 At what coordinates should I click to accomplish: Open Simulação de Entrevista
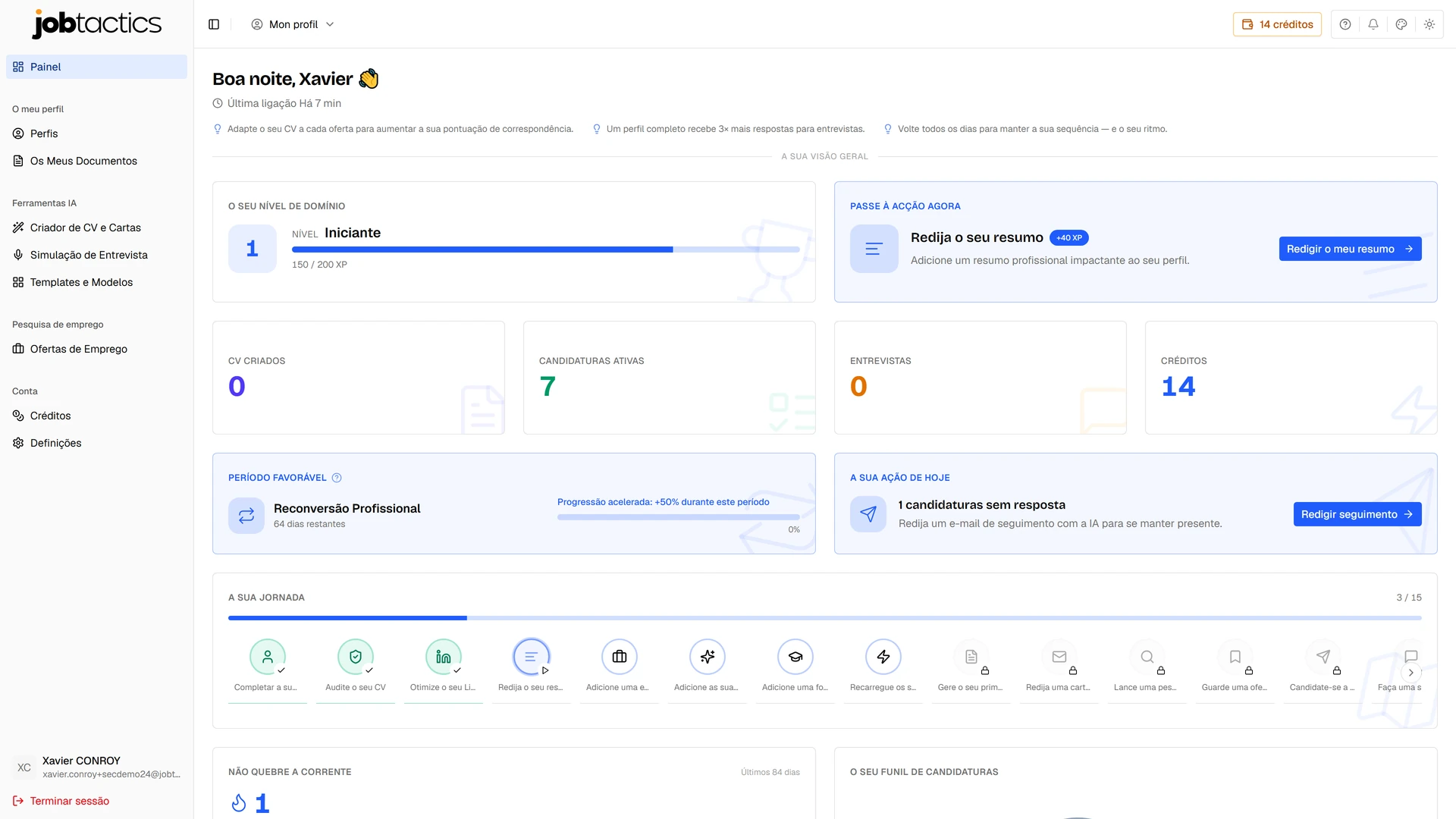click(96, 255)
